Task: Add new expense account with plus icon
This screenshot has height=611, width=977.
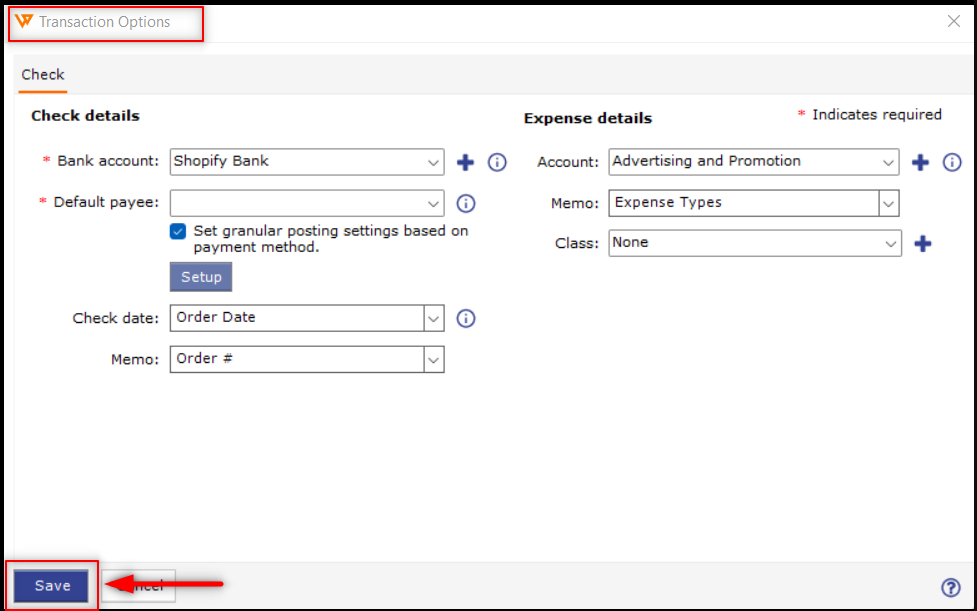Action: (x=920, y=162)
